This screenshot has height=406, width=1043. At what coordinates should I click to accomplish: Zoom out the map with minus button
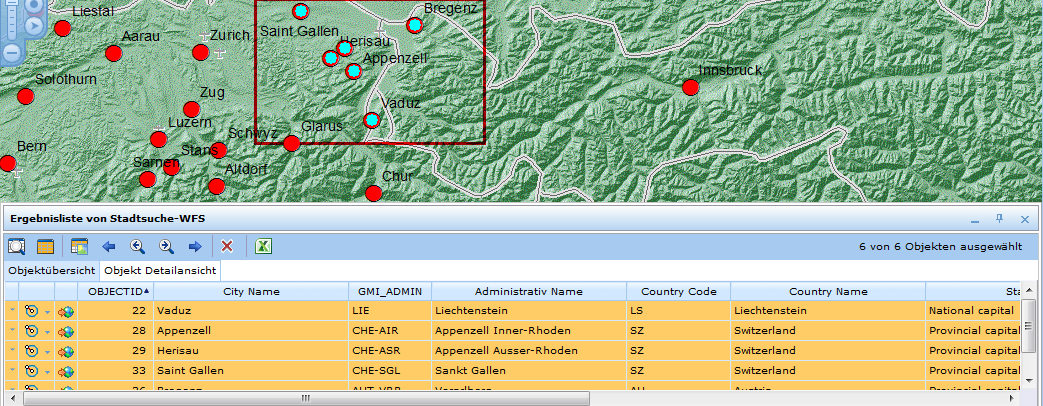pos(10,52)
